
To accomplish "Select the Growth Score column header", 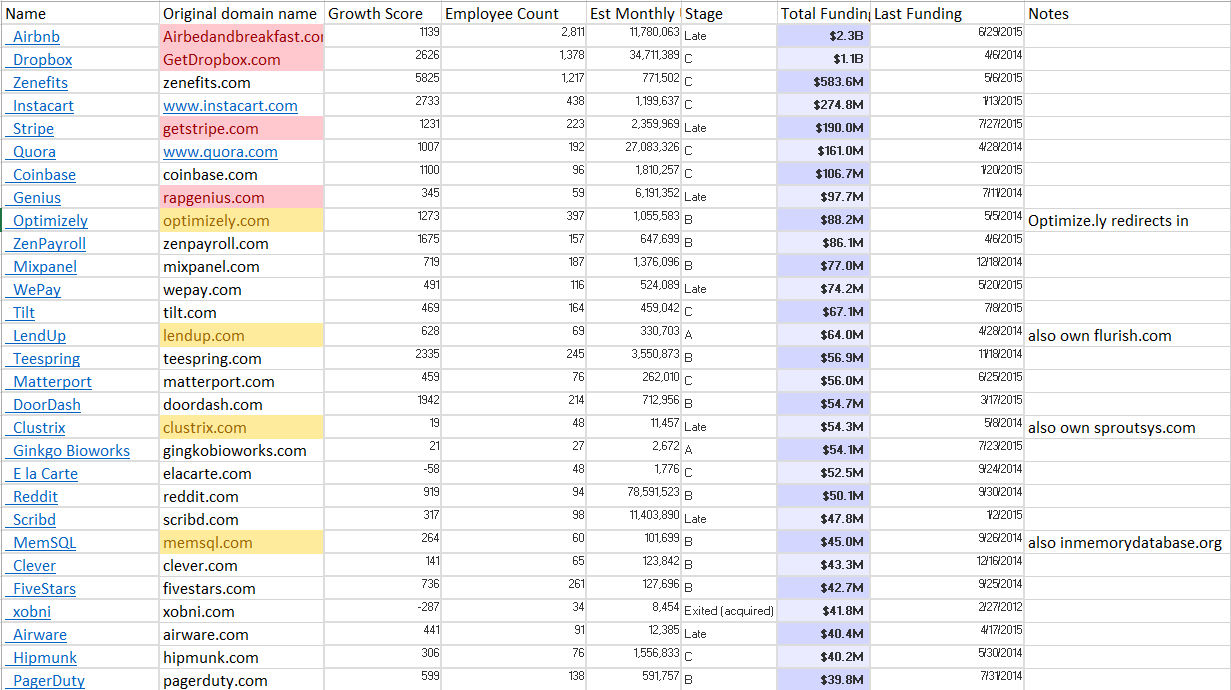I will click(382, 13).
